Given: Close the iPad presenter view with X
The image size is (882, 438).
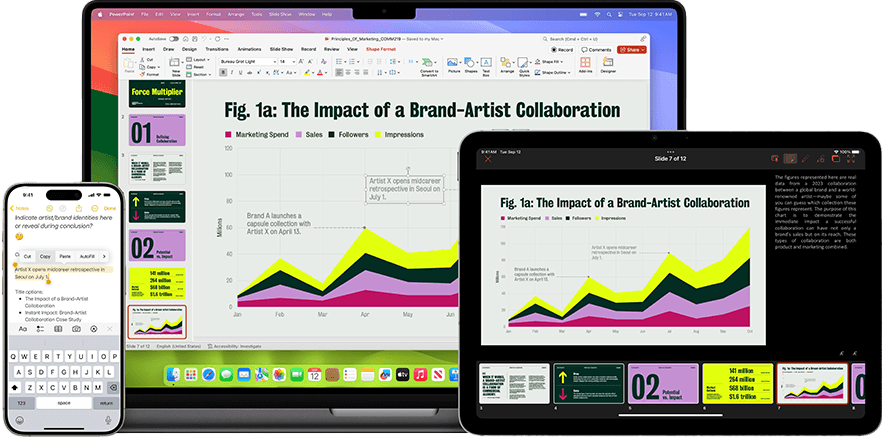Looking at the screenshot, I should click(x=488, y=158).
